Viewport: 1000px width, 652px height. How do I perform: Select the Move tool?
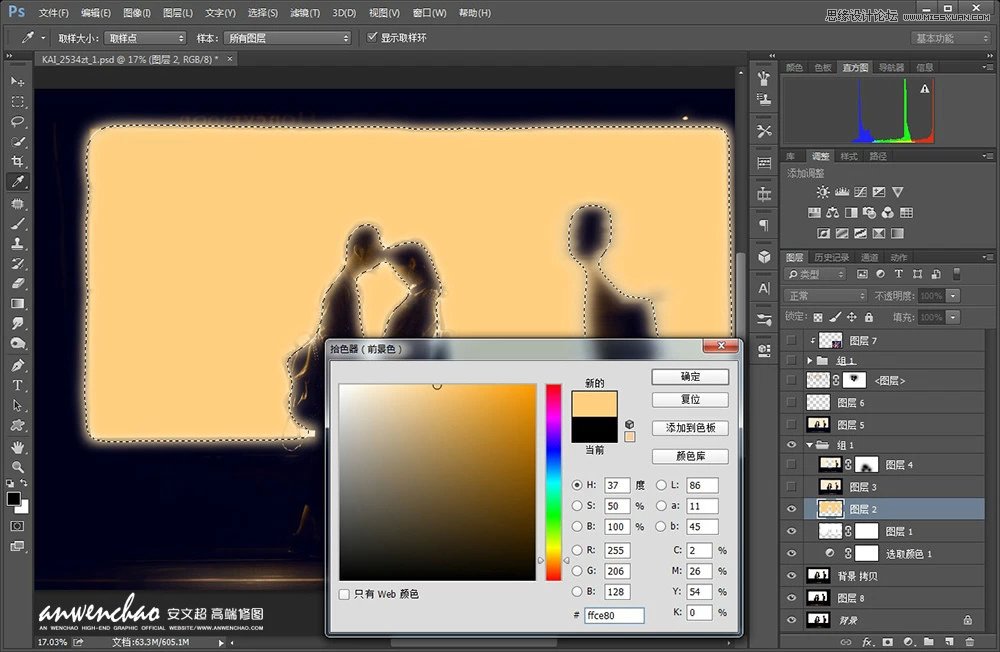pos(17,82)
